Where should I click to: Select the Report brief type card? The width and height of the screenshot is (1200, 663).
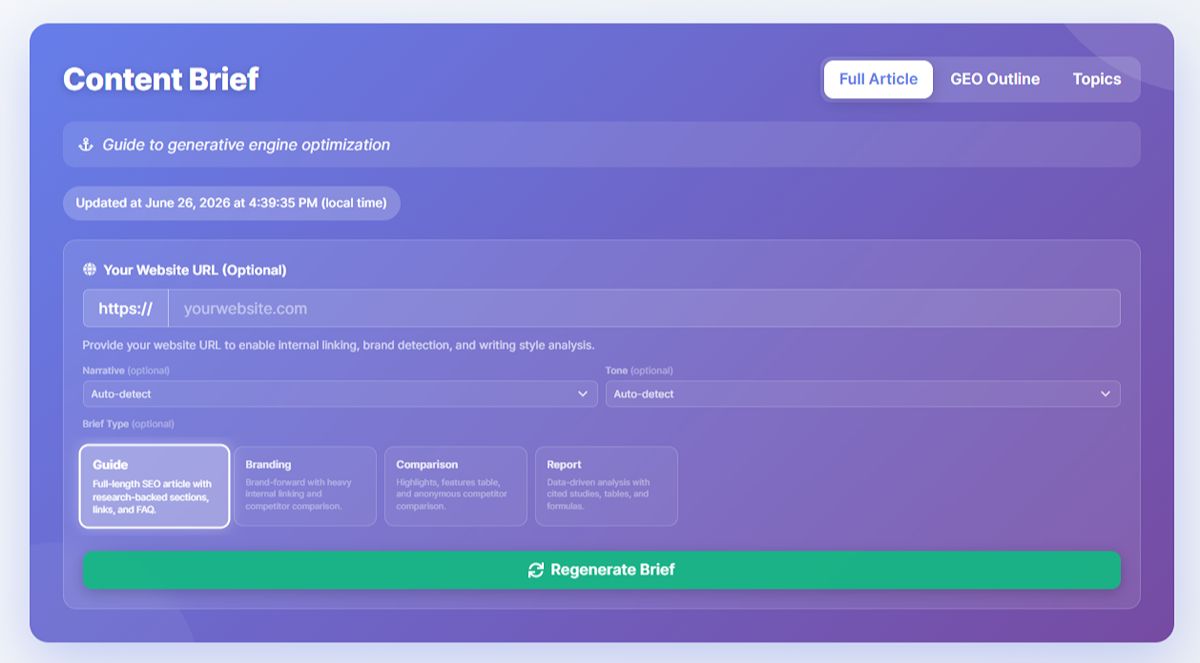pos(607,486)
